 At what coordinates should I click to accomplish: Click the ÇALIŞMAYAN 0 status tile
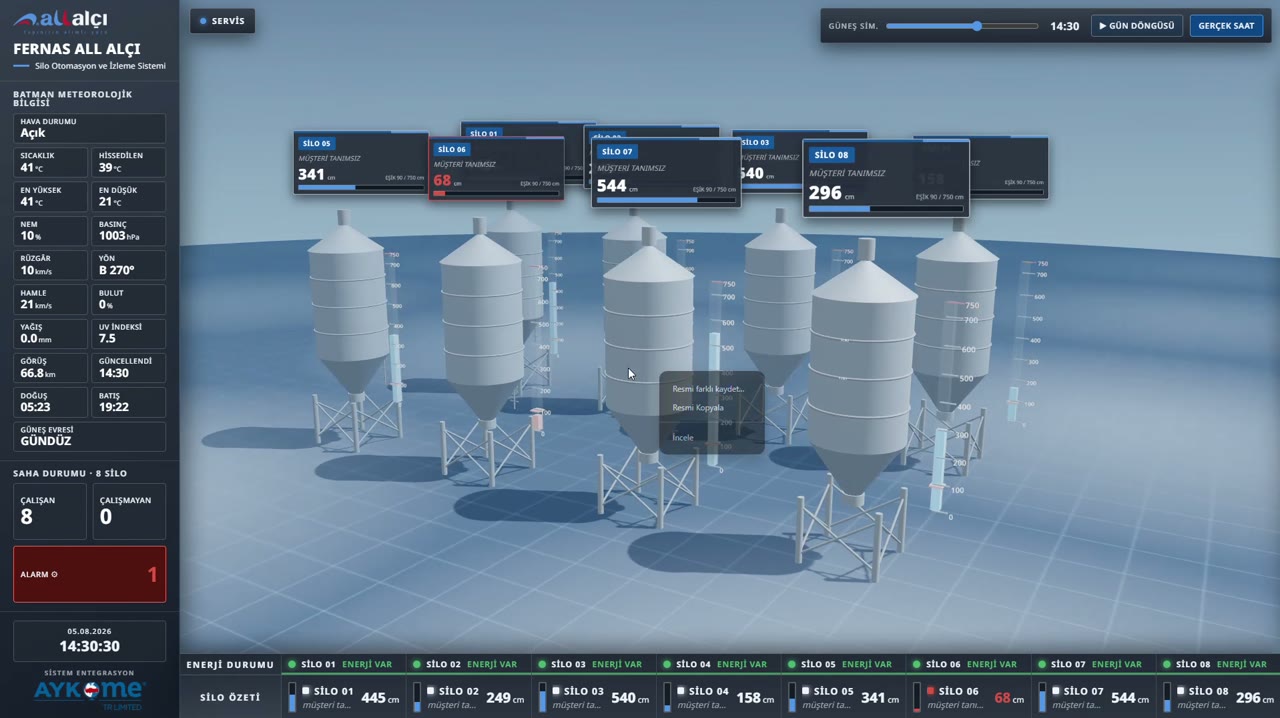point(129,511)
